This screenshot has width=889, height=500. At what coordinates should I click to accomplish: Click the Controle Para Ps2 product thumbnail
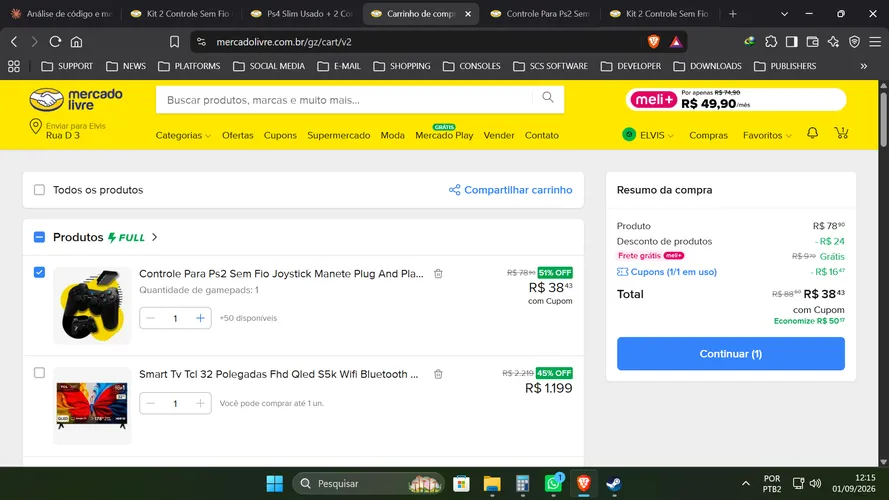coord(92,306)
